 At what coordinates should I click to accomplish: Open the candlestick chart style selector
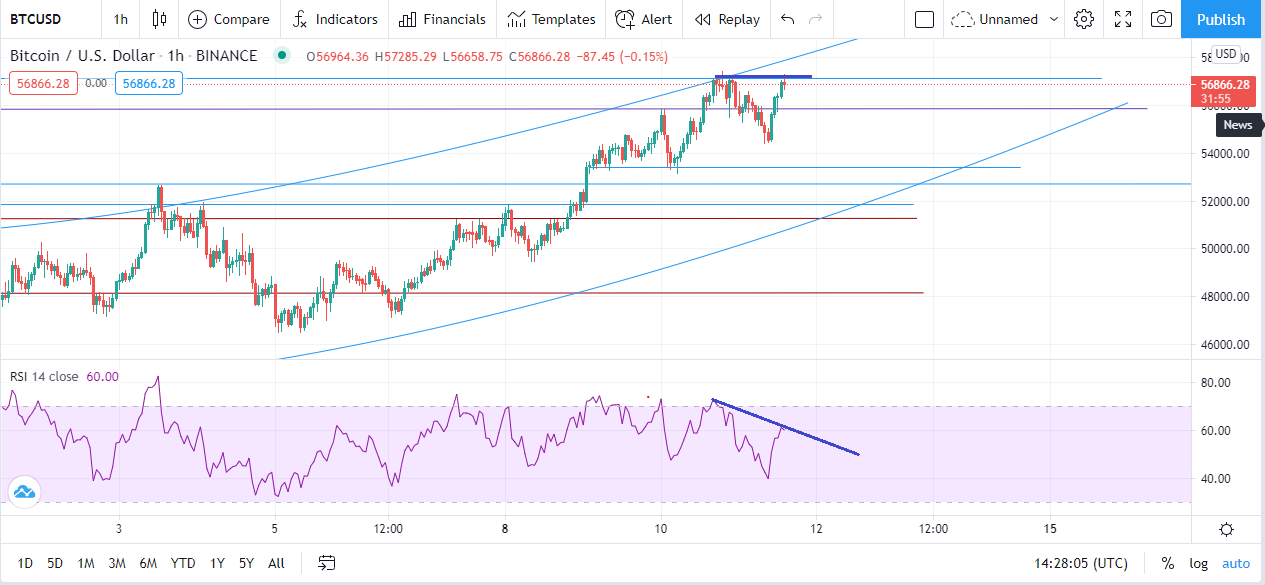click(x=160, y=19)
